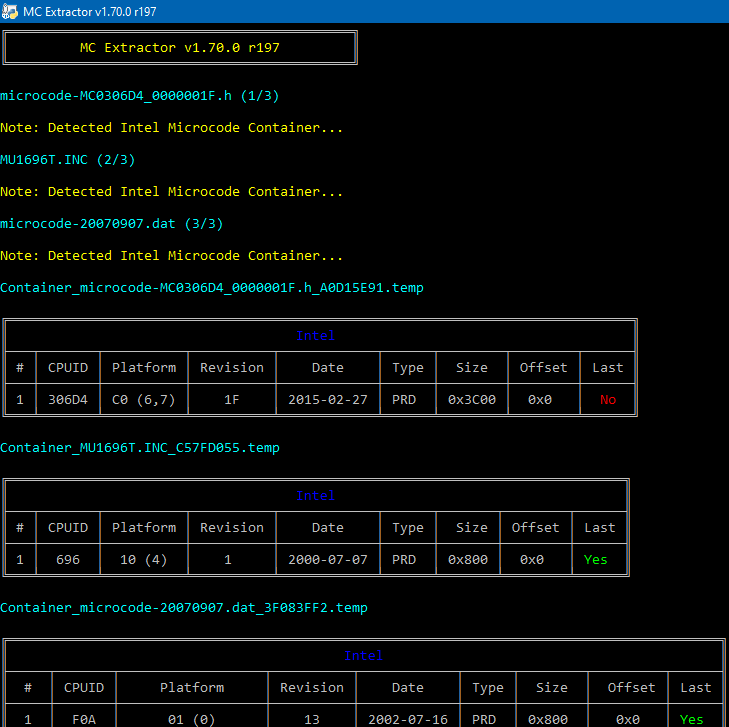This screenshot has width=729, height=727.
Task: Click 'Intel' heading of the 306D4 table
Action: (x=316, y=336)
